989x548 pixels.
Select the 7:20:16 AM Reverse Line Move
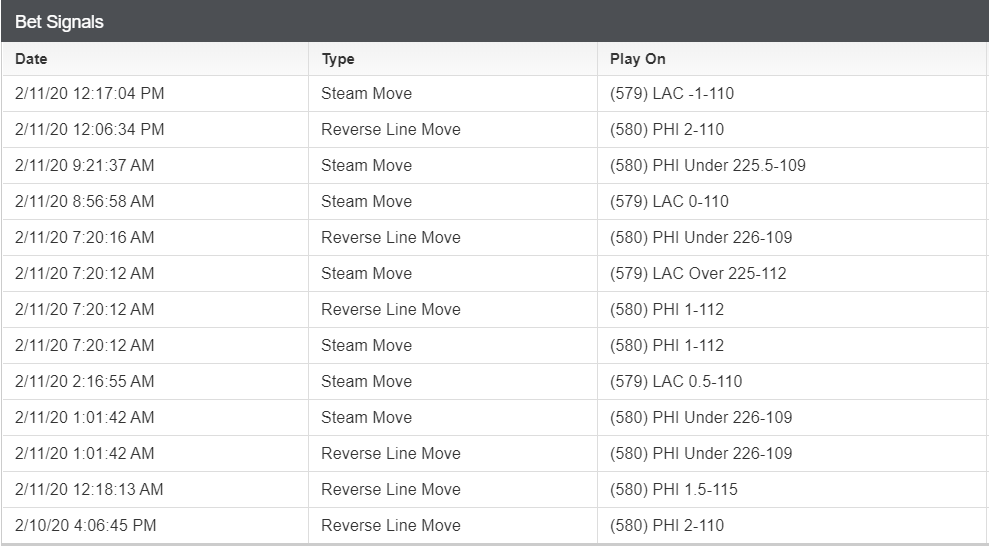[x=391, y=237]
